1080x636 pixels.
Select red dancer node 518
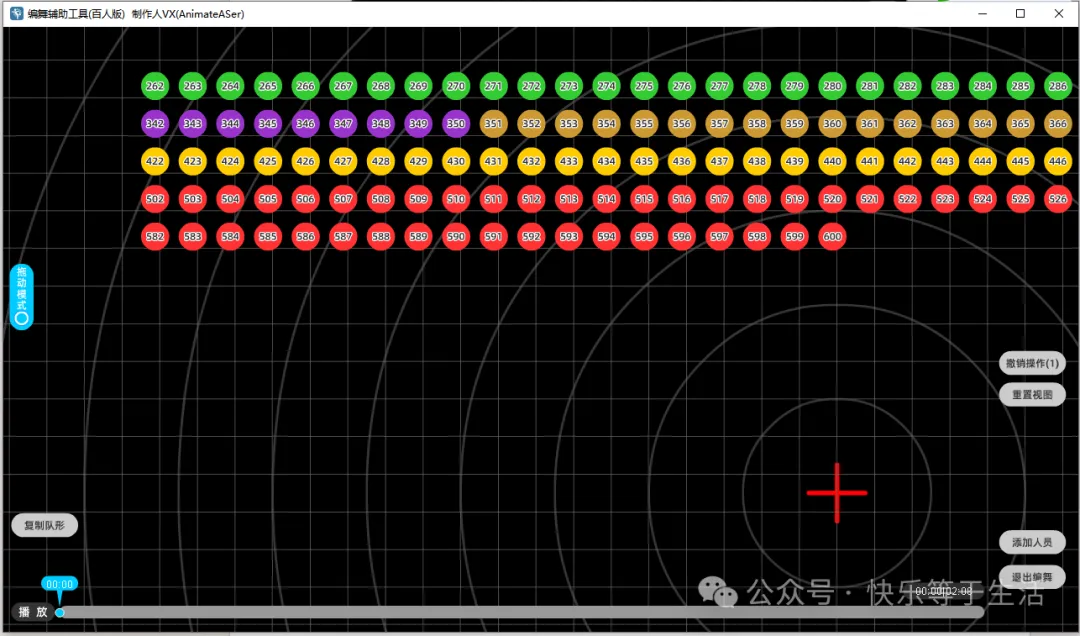pos(757,199)
